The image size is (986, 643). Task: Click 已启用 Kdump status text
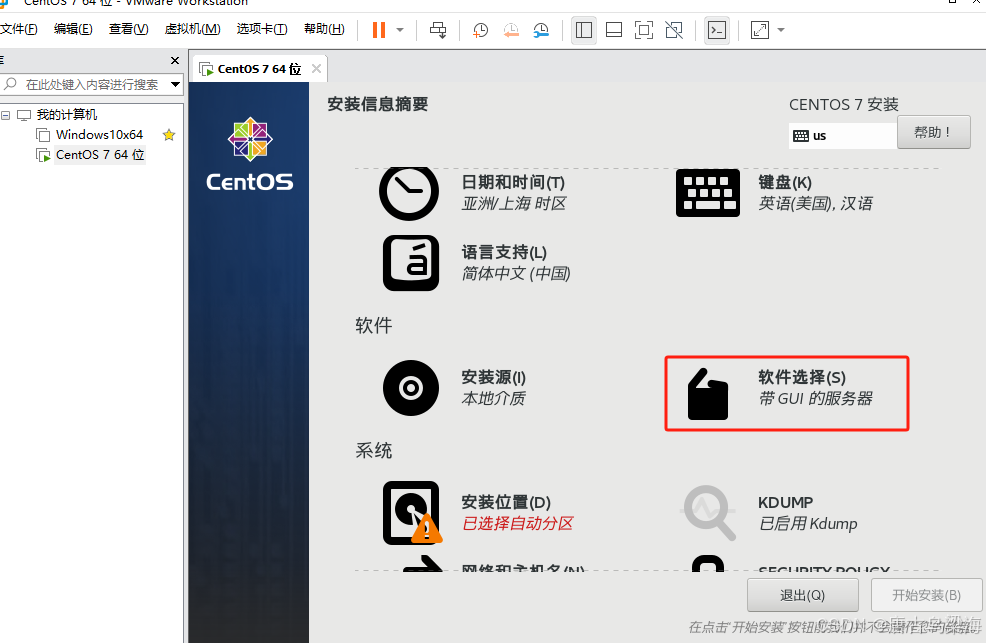(808, 524)
